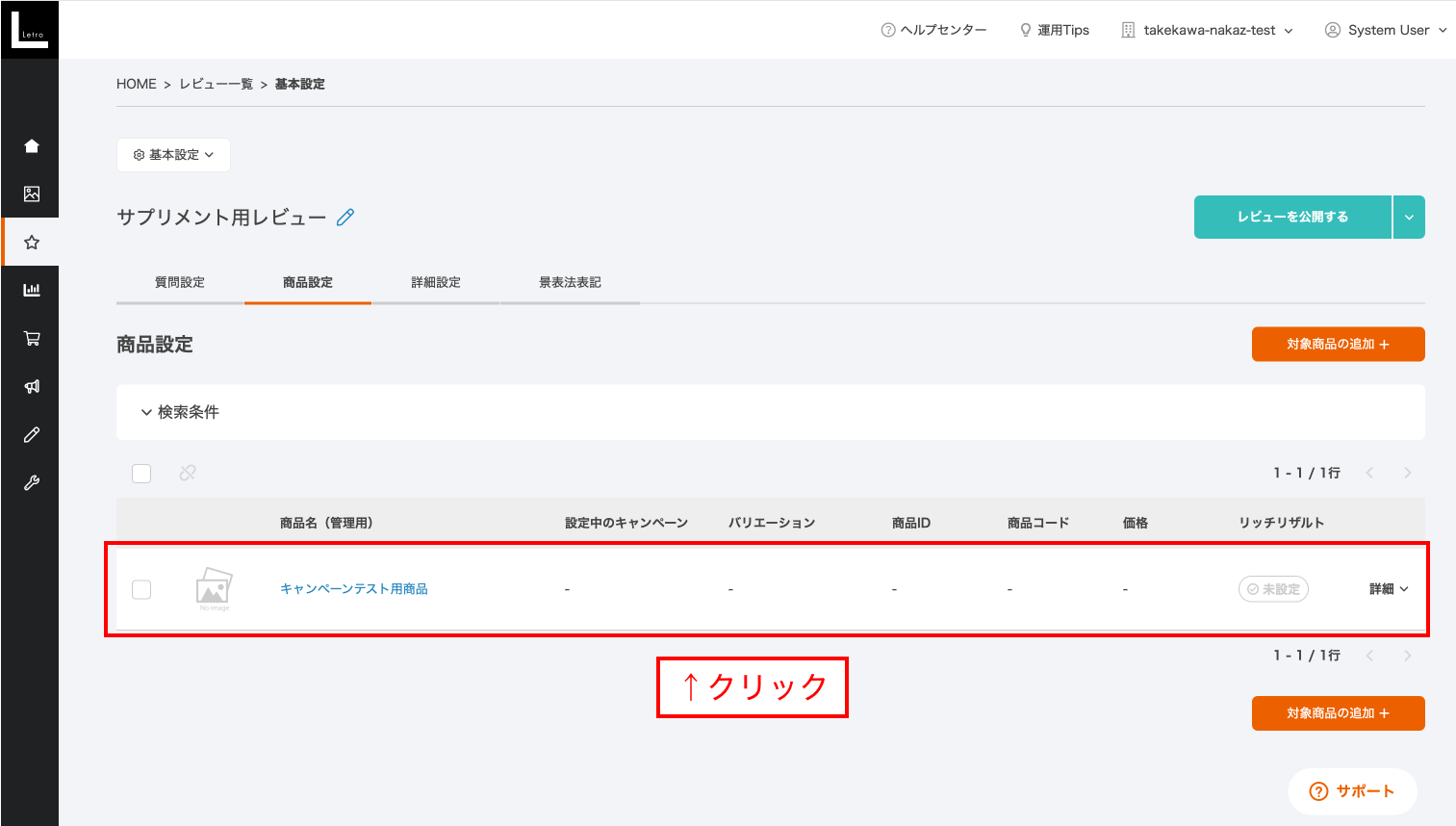The width and height of the screenshot is (1456, 826).
Task: Click the 未設定 rich result badge
Action: pyautogui.click(x=1273, y=589)
